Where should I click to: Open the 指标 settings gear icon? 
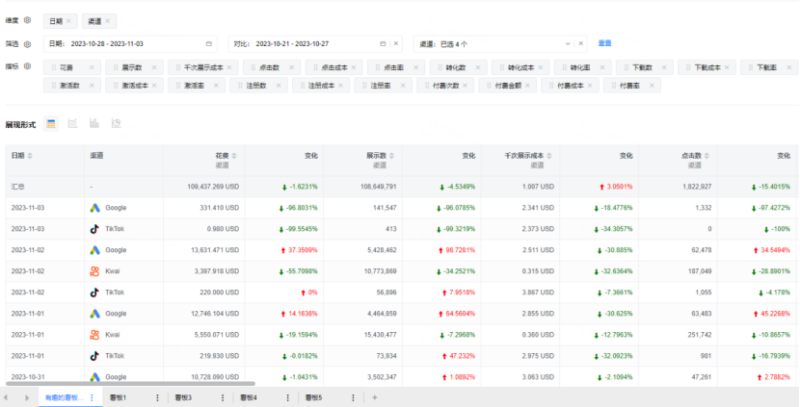click(x=28, y=66)
